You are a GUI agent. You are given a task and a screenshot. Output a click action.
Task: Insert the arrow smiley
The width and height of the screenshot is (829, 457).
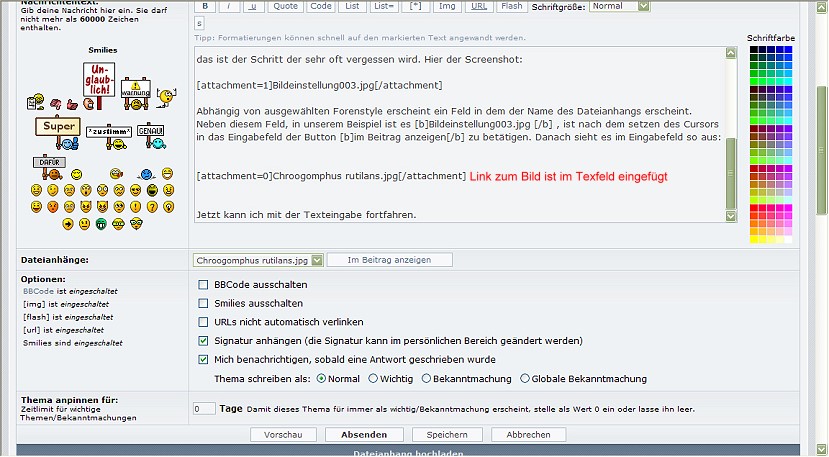click(x=68, y=224)
